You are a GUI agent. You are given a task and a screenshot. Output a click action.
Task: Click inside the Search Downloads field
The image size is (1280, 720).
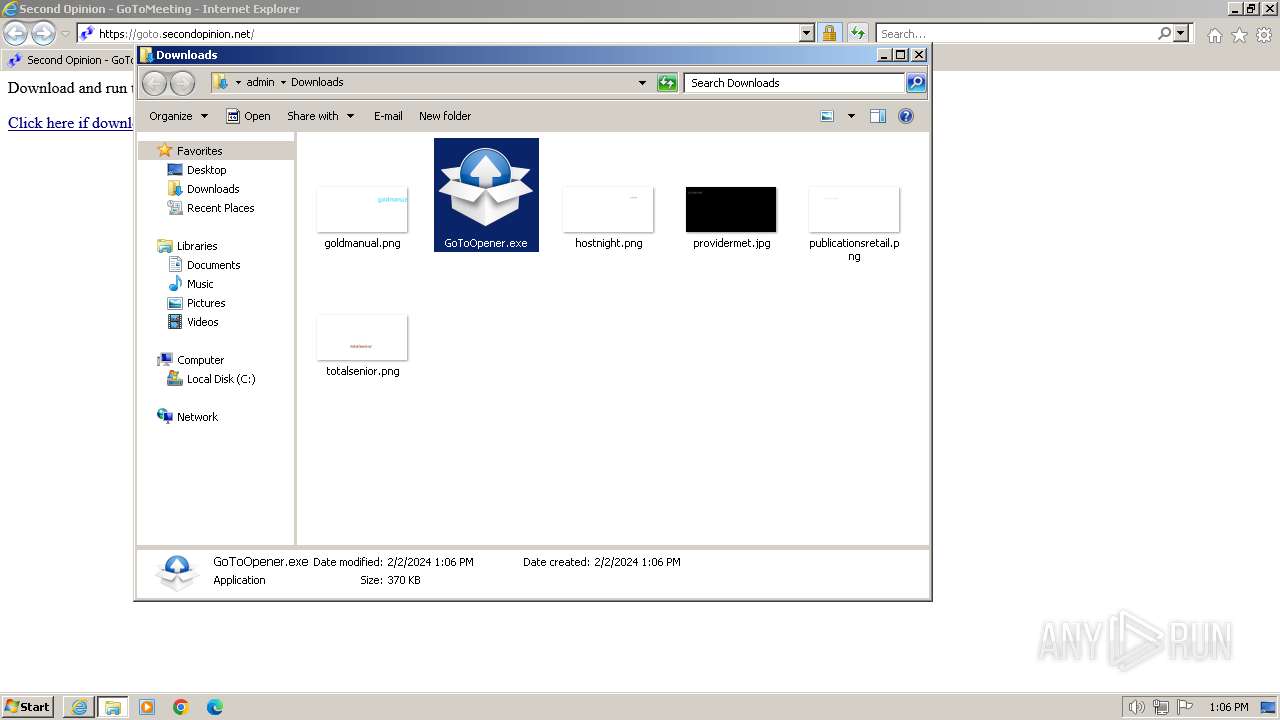tap(795, 83)
